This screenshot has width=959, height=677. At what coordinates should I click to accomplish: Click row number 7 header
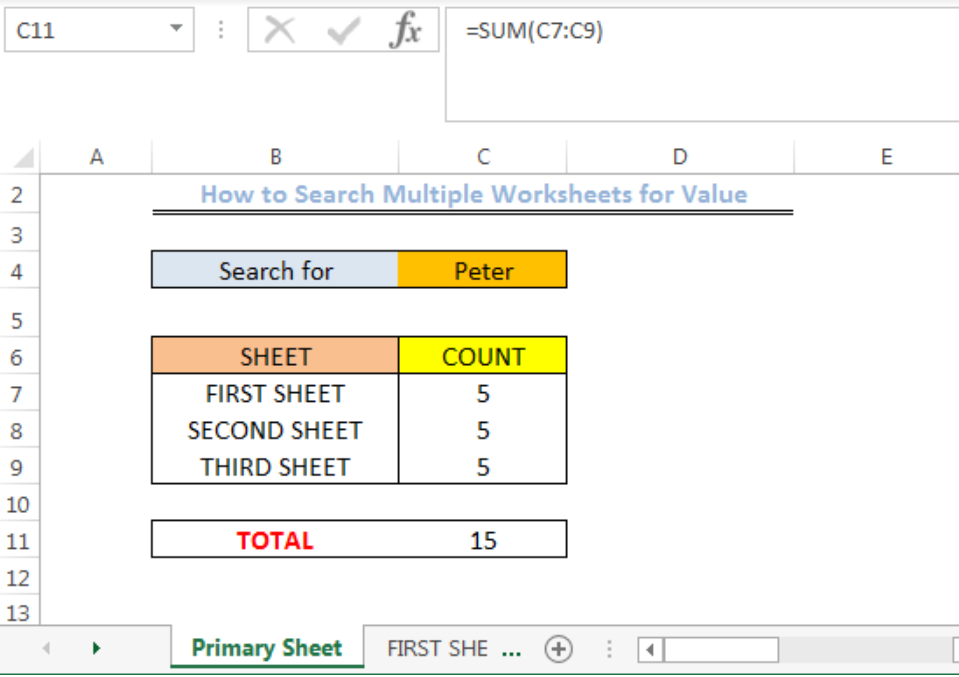pyautogui.click(x=18, y=394)
